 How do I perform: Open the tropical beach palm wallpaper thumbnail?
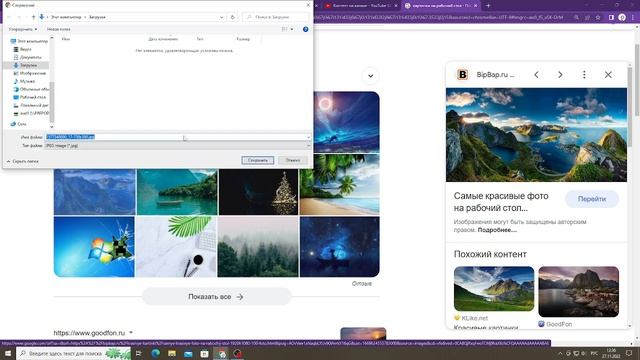[340, 184]
